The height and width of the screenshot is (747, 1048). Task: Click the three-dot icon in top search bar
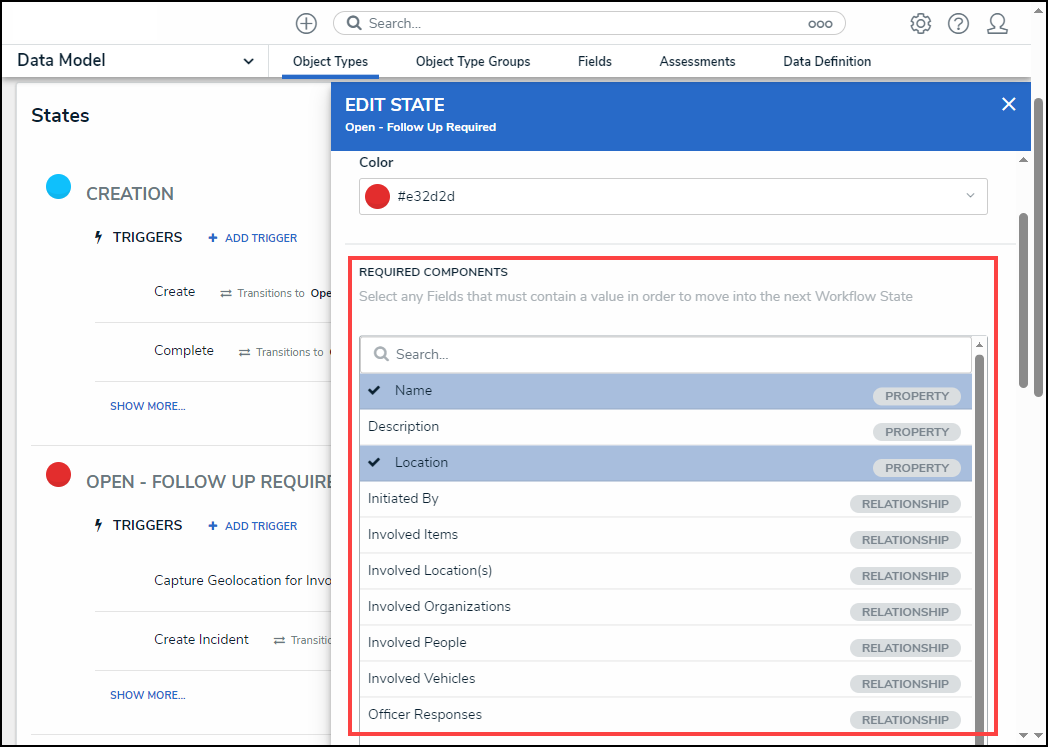coord(820,23)
